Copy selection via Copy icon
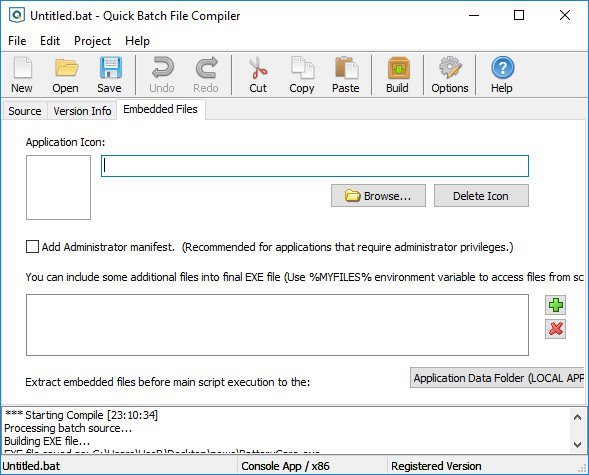Screen dimensions: 589x475 (302, 75)
